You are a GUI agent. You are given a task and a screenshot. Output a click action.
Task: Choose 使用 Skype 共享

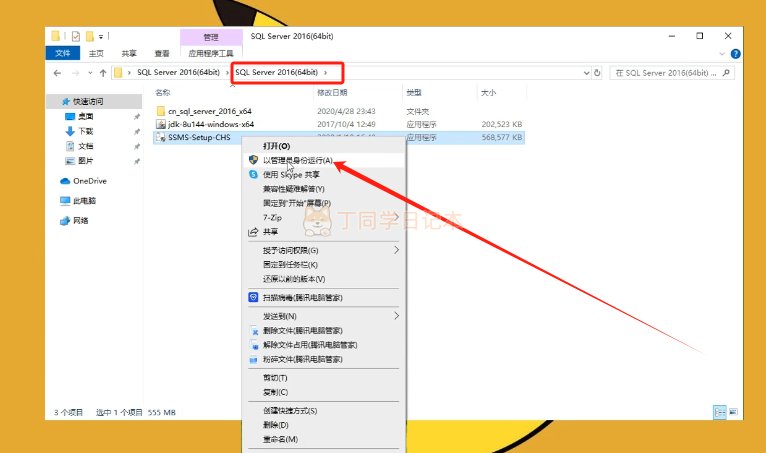pos(324,174)
